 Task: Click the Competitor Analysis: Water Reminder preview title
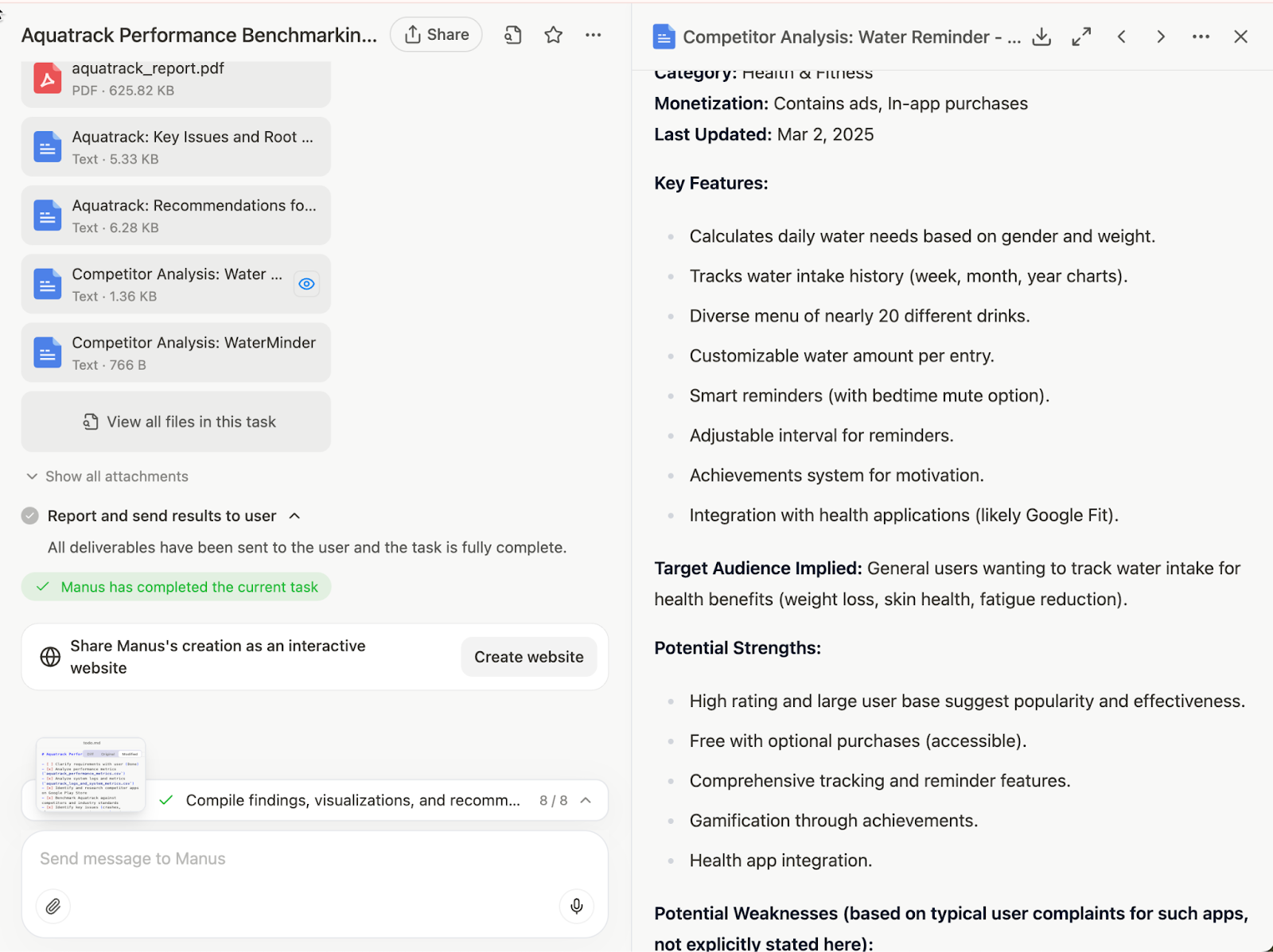pyautogui.click(x=852, y=37)
